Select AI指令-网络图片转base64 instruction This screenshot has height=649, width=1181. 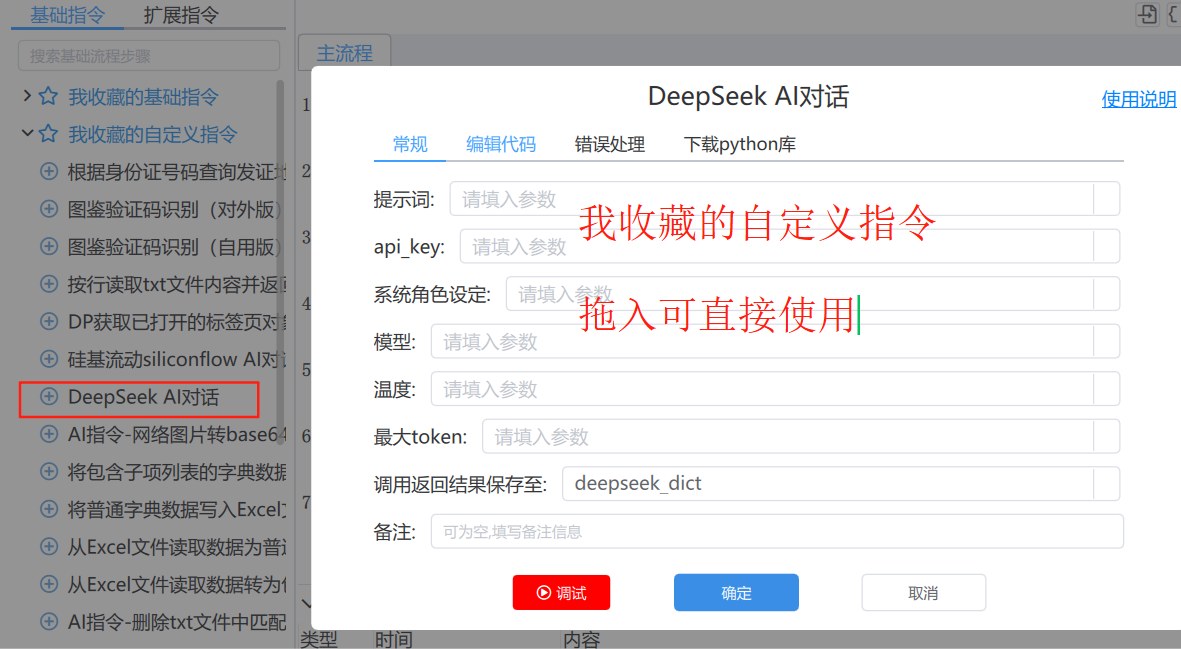point(176,434)
